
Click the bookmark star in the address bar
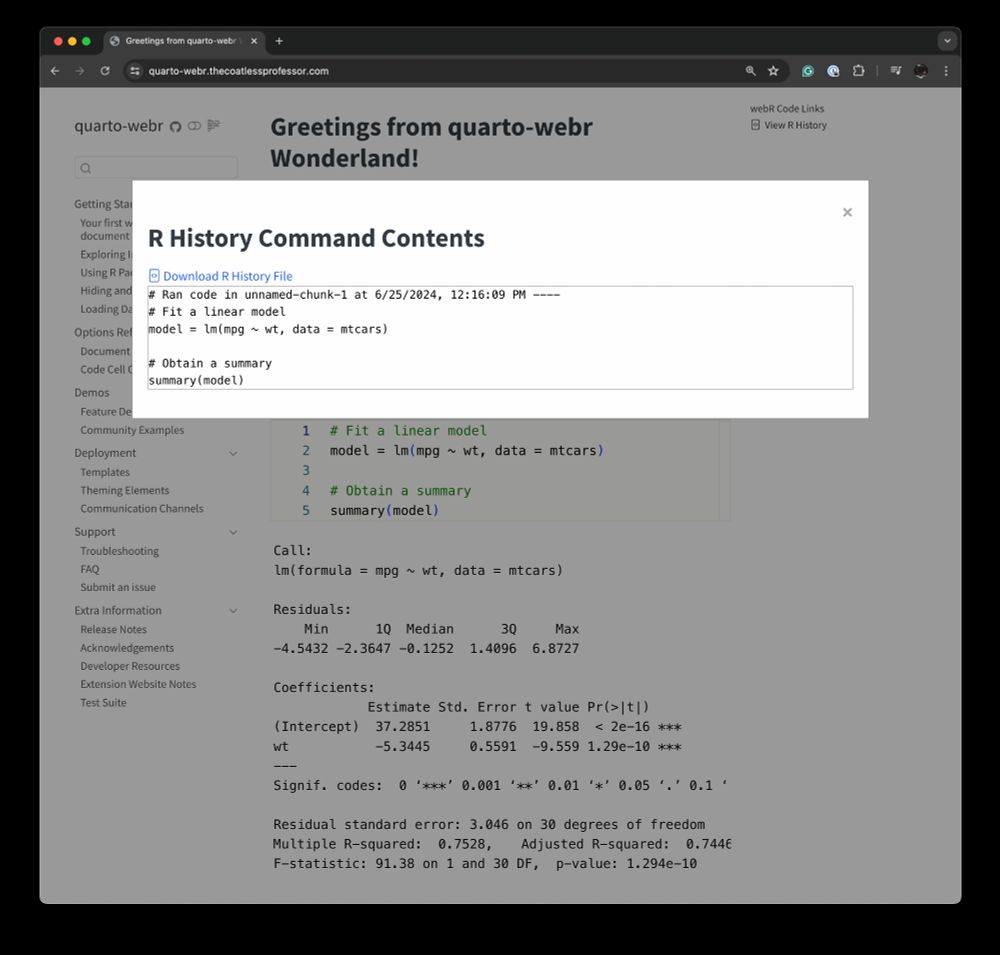tap(773, 71)
